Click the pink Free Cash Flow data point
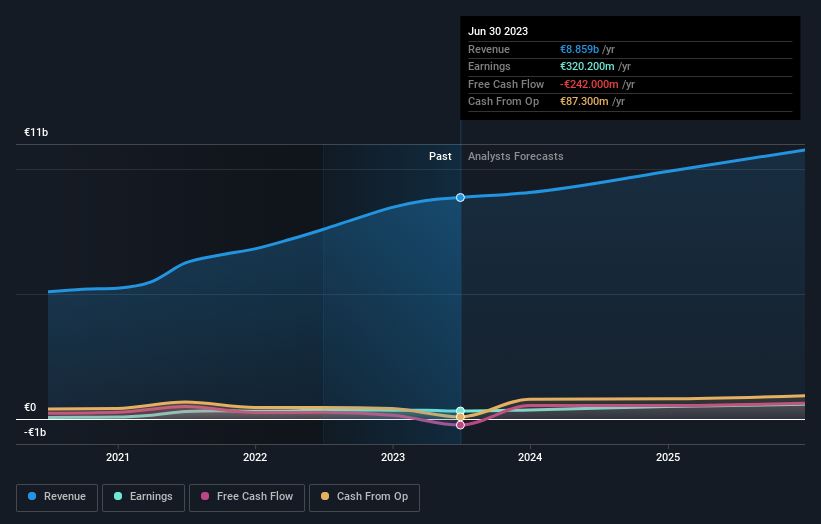Image resolution: width=821 pixels, height=524 pixels. [460, 425]
